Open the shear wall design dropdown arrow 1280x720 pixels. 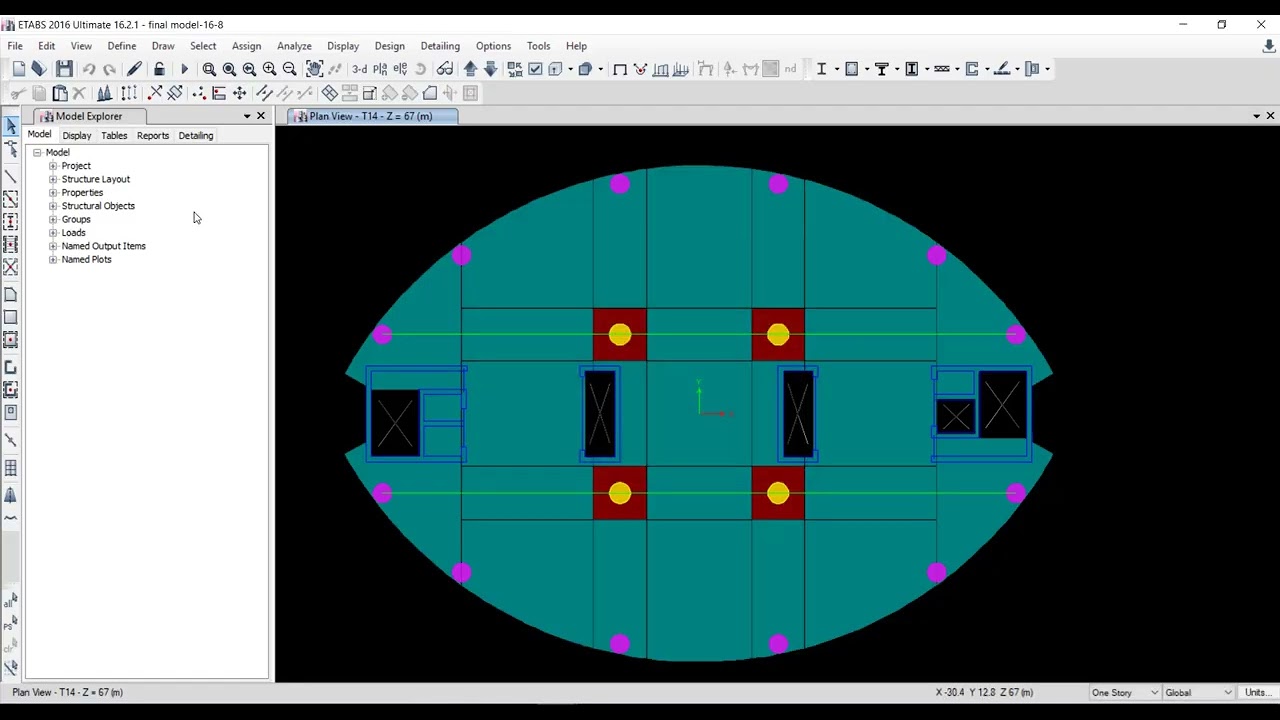tap(987, 69)
